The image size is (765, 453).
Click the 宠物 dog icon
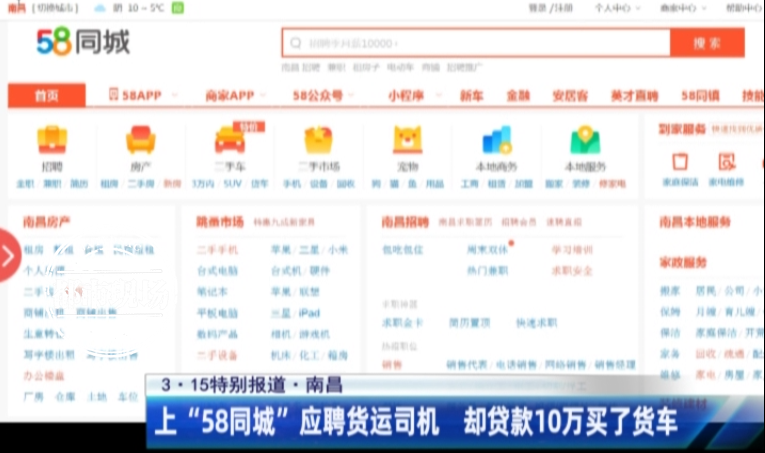407,140
